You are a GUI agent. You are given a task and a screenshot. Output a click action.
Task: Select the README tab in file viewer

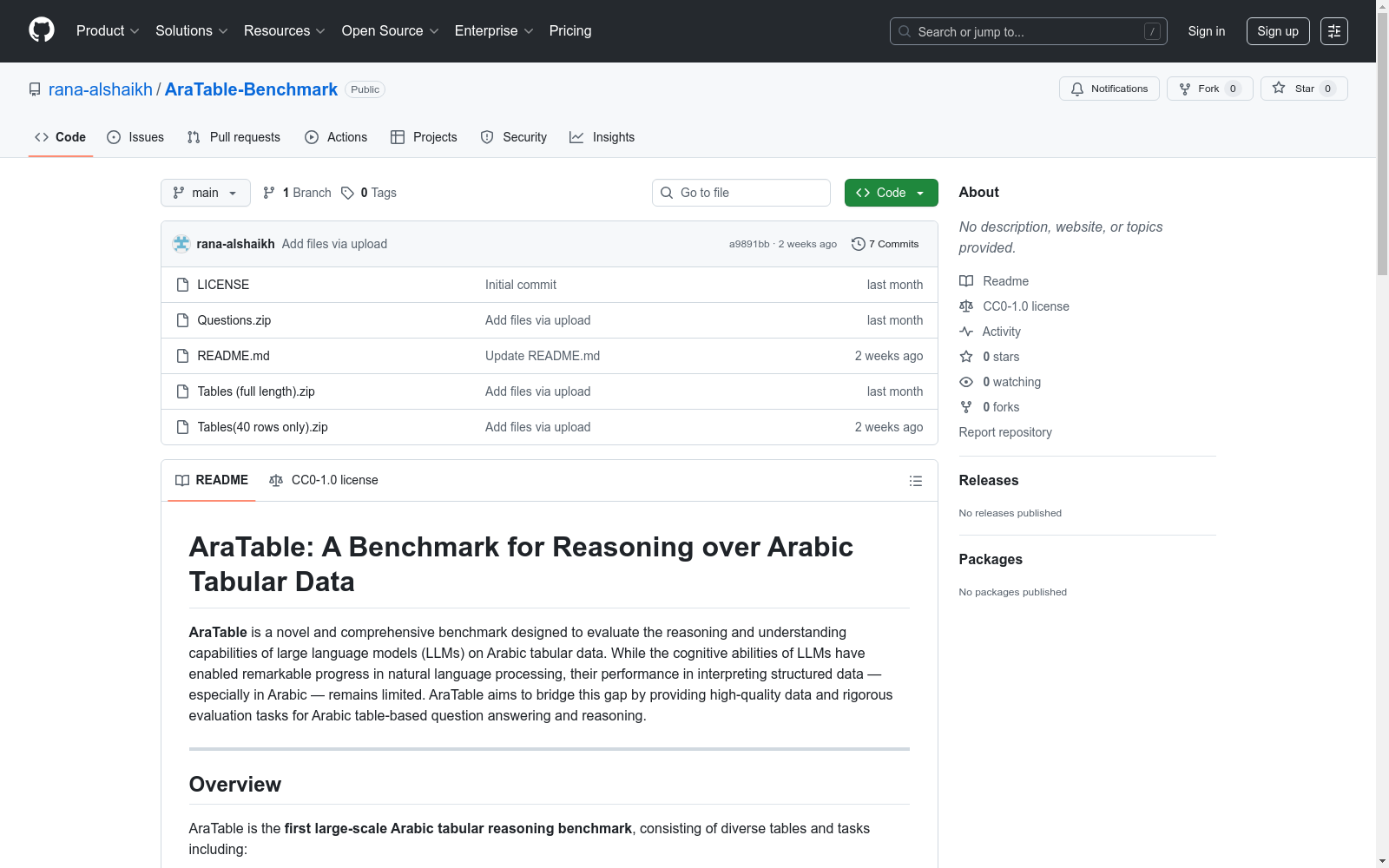212,480
